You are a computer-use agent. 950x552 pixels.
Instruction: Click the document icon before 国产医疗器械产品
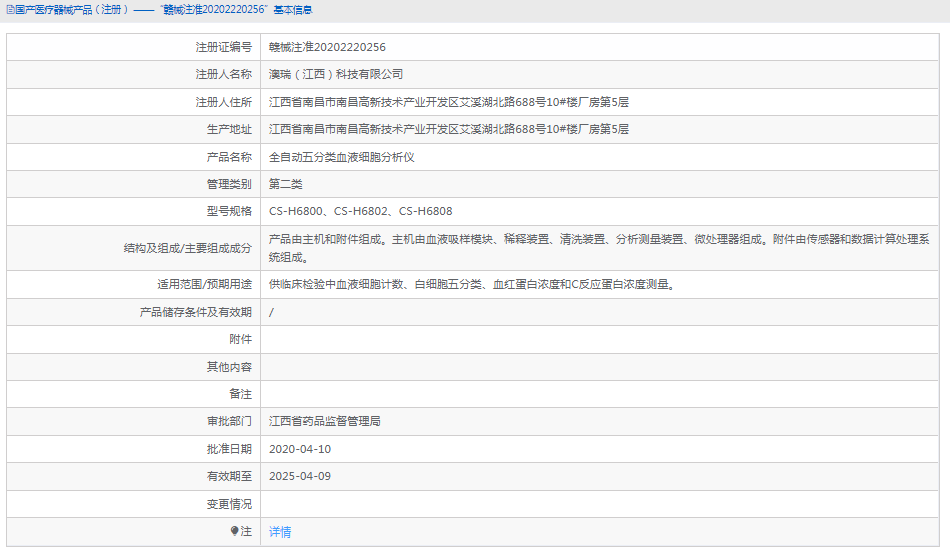pyautogui.click(x=10, y=10)
